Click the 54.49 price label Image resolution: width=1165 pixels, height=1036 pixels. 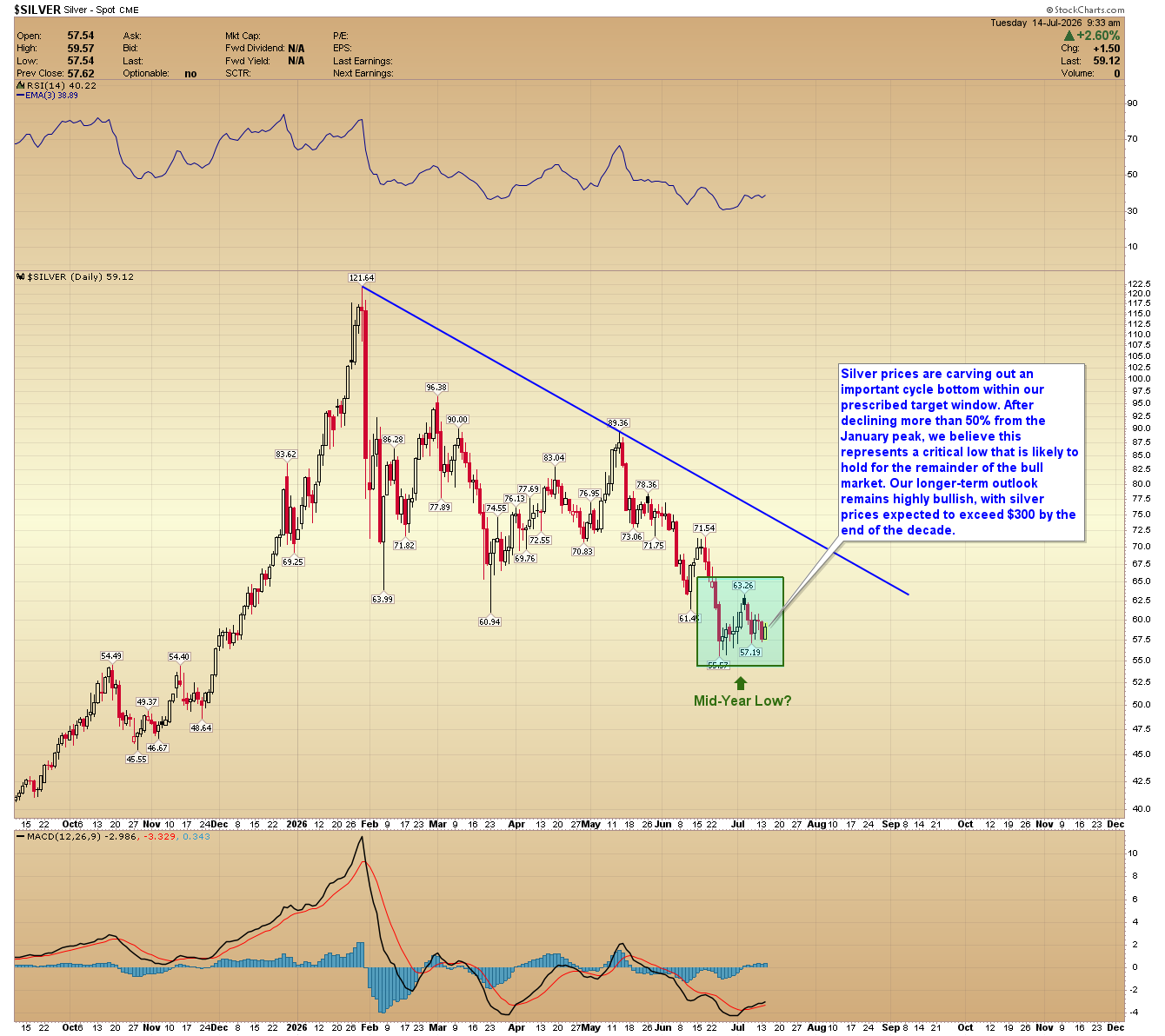coord(111,657)
